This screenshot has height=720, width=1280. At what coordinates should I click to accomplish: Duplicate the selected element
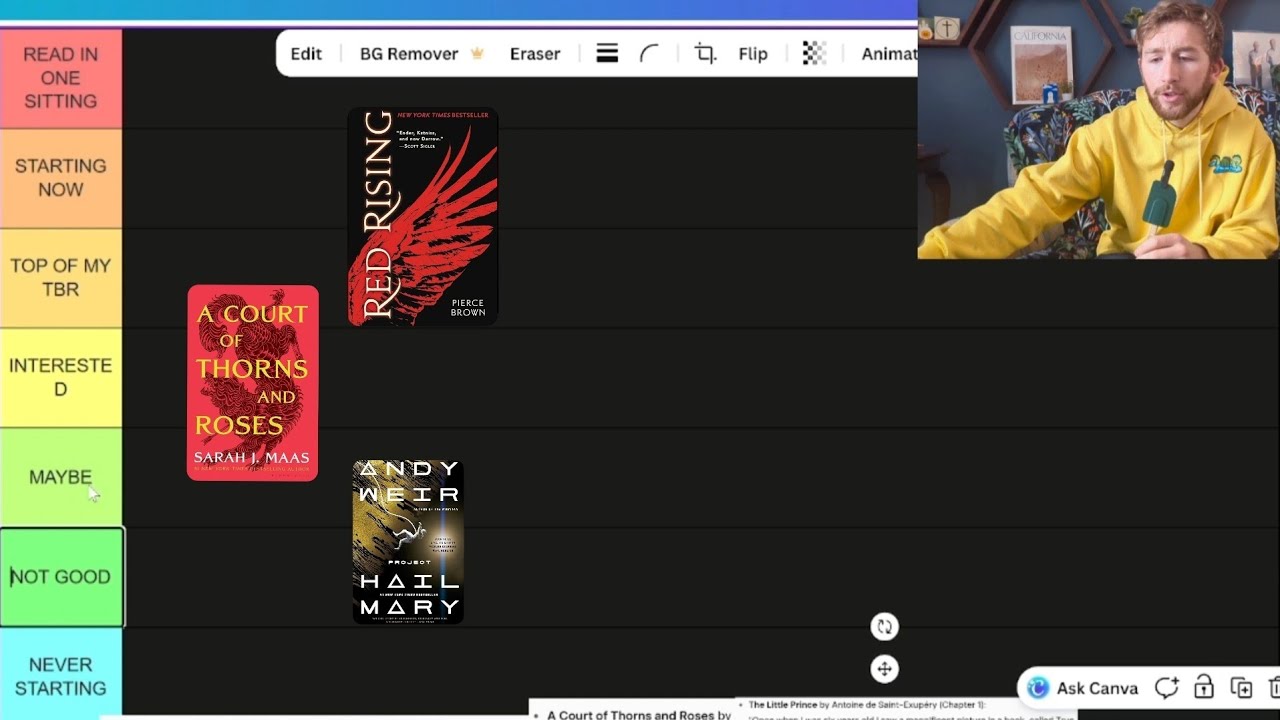tap(1241, 688)
